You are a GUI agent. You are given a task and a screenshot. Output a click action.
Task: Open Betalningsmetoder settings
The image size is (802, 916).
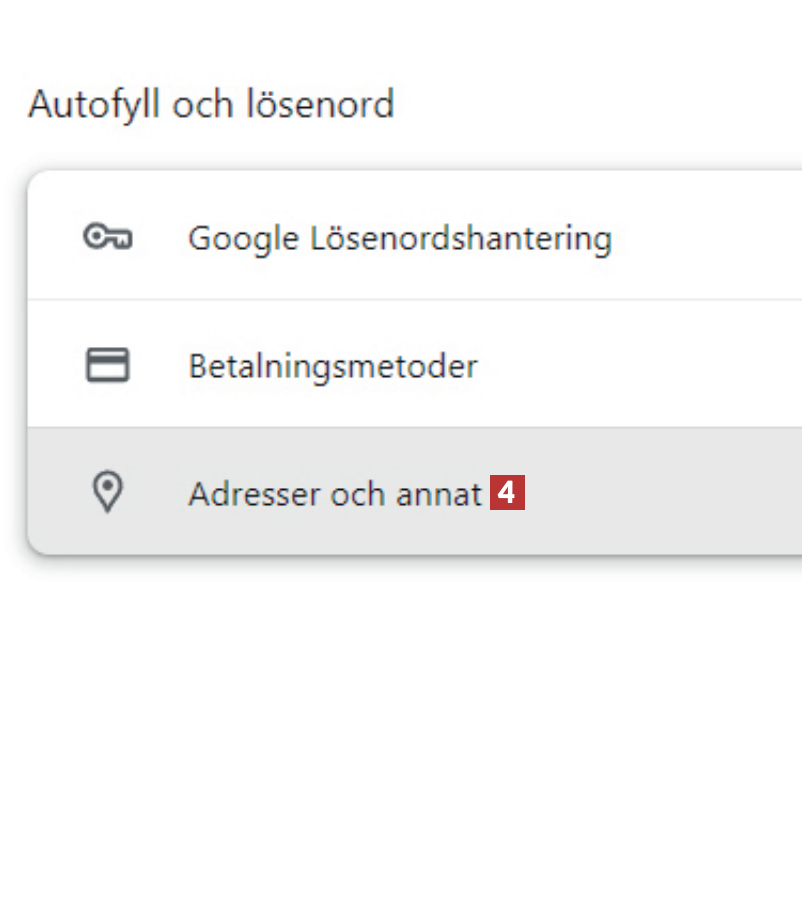[x=332, y=366]
